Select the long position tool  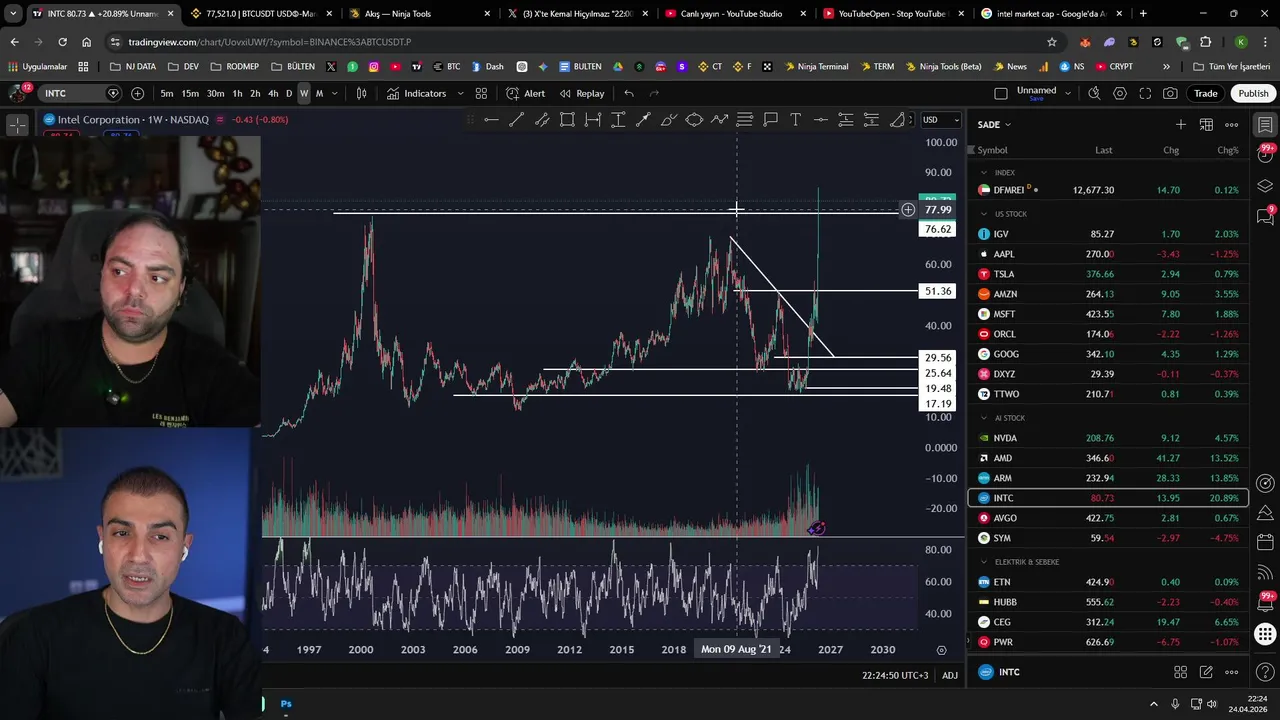point(845,120)
